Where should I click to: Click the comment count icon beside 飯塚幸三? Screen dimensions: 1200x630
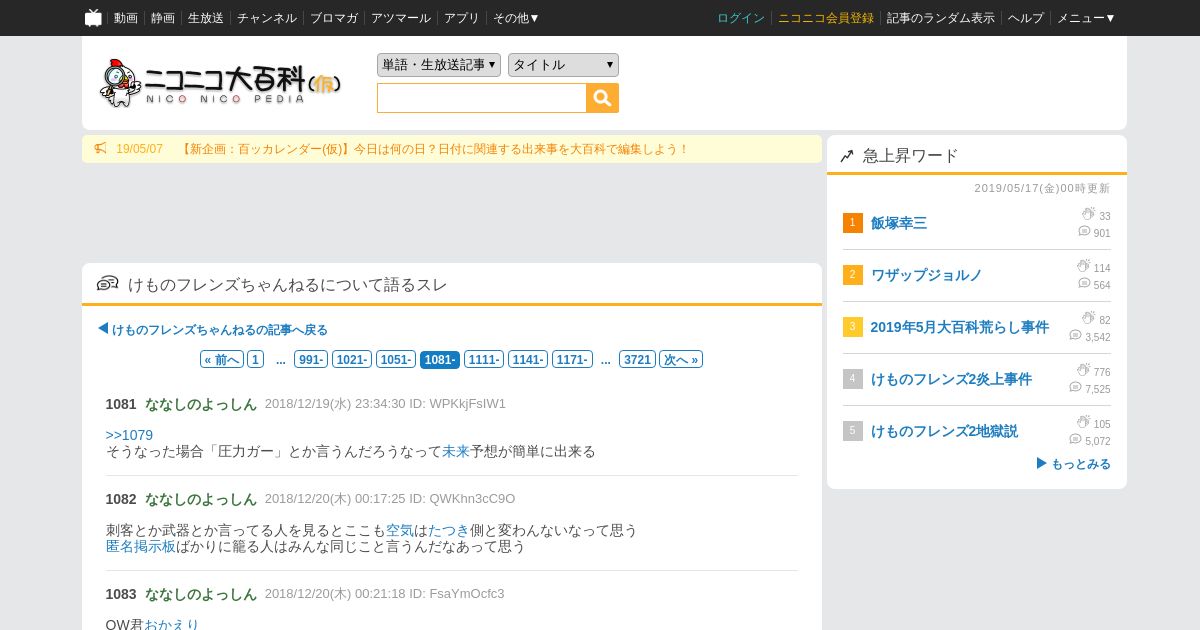(1084, 231)
